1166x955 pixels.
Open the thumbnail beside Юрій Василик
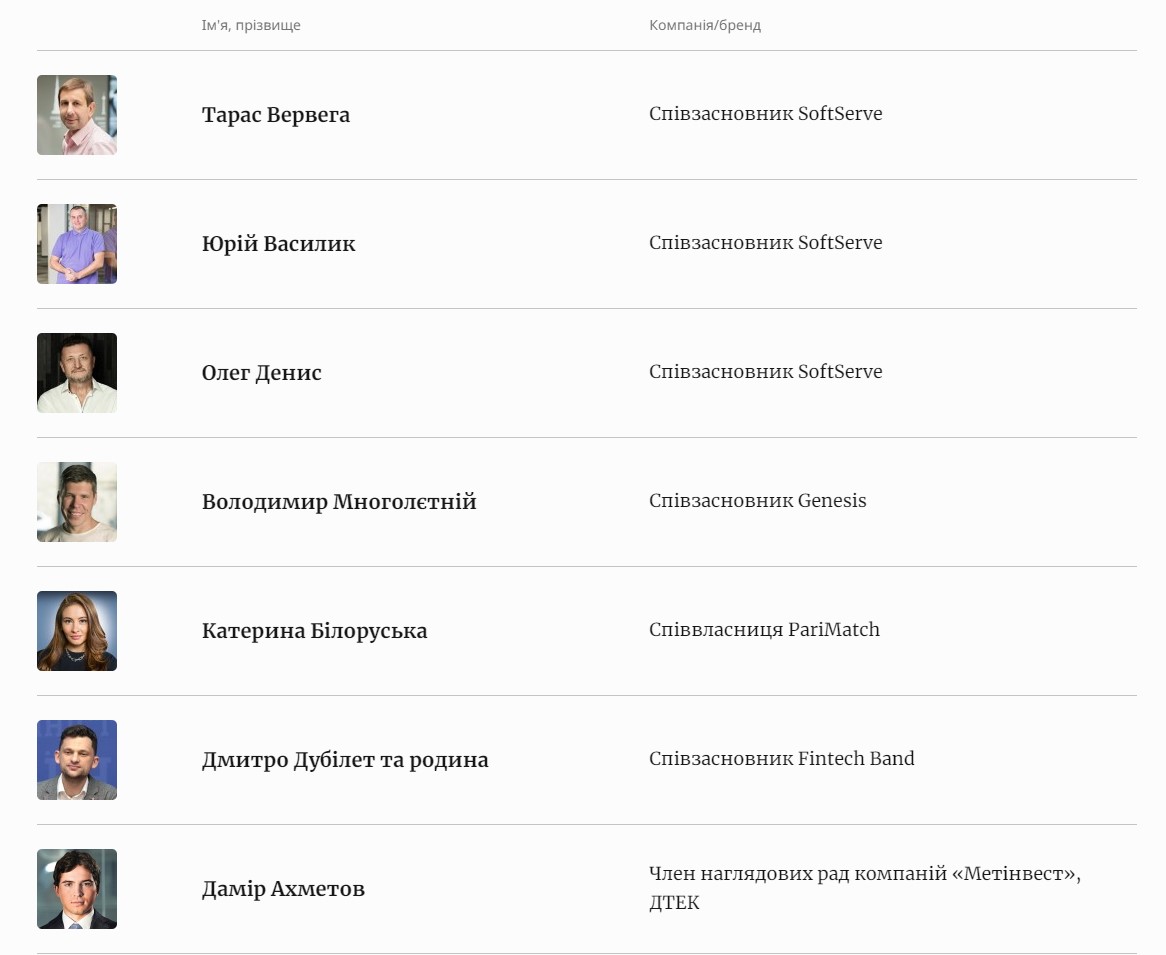(77, 244)
